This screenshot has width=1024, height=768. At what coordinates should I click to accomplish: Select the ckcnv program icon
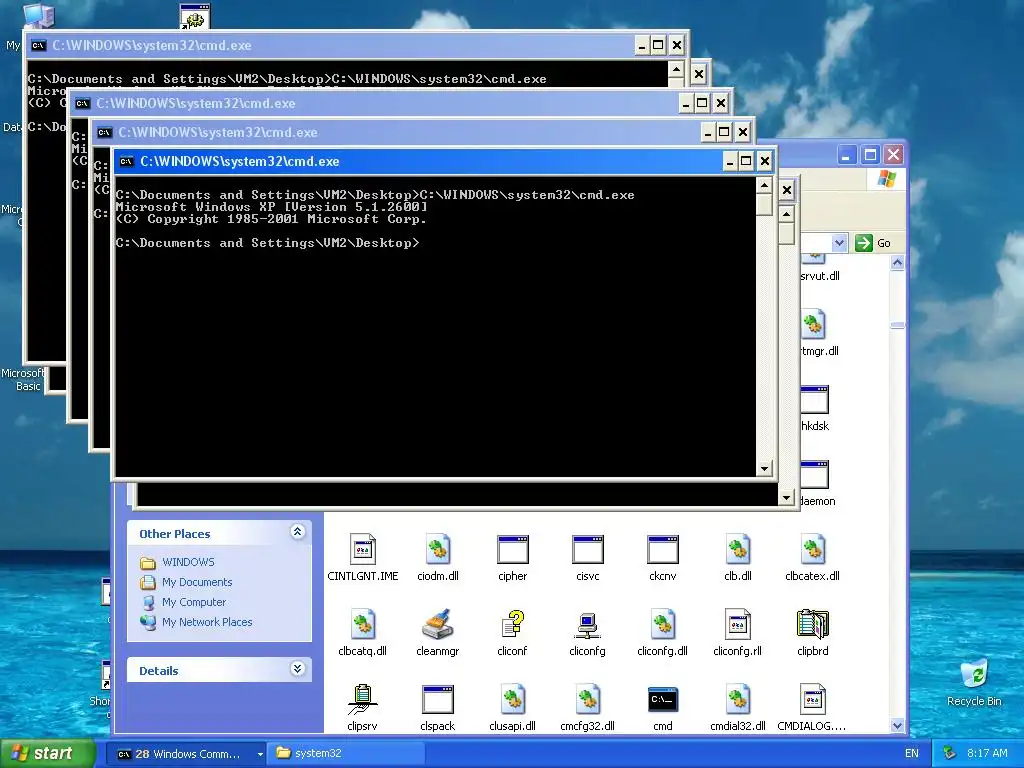click(x=663, y=549)
